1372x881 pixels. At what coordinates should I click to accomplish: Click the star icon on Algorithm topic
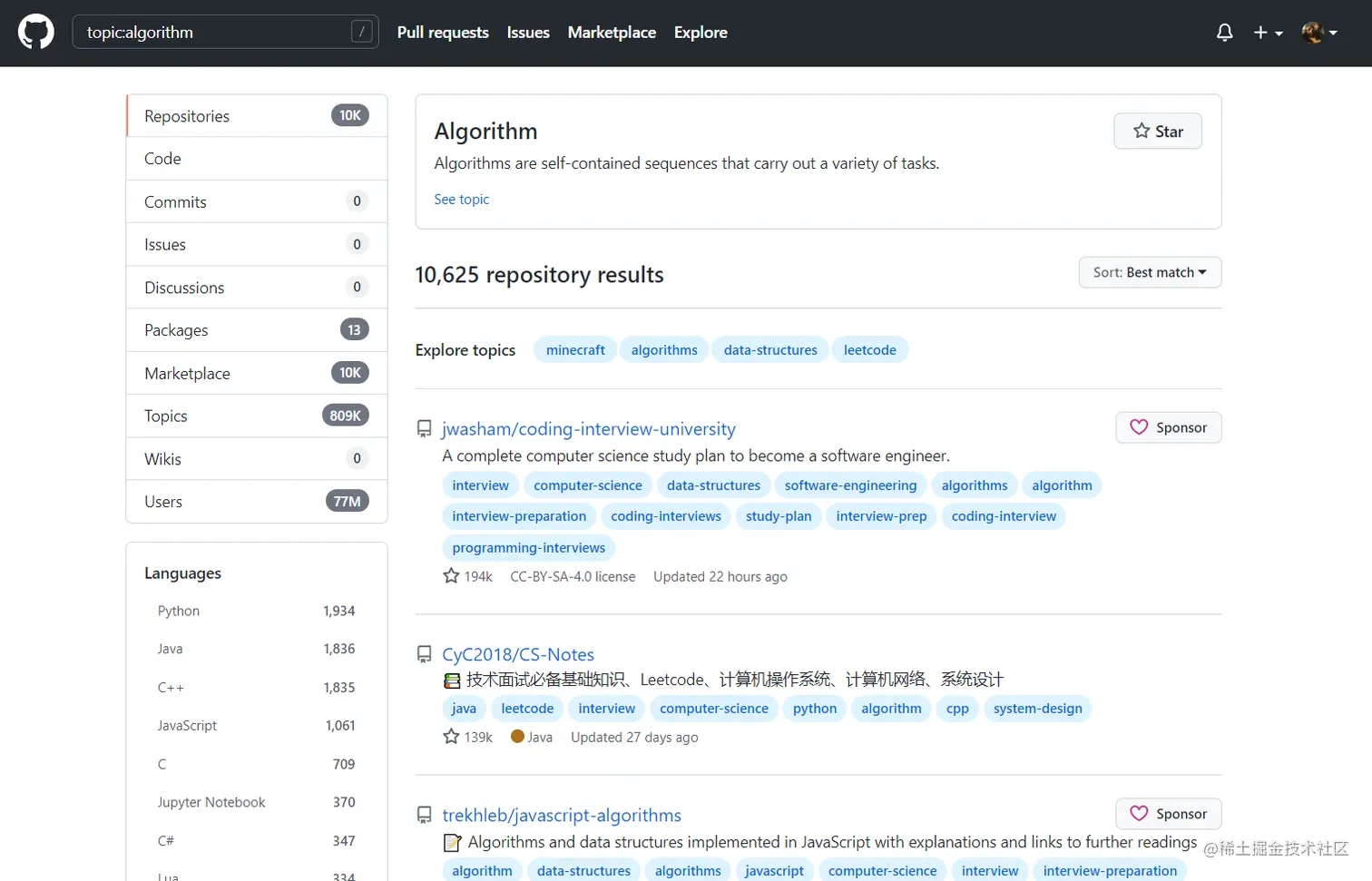point(1142,131)
